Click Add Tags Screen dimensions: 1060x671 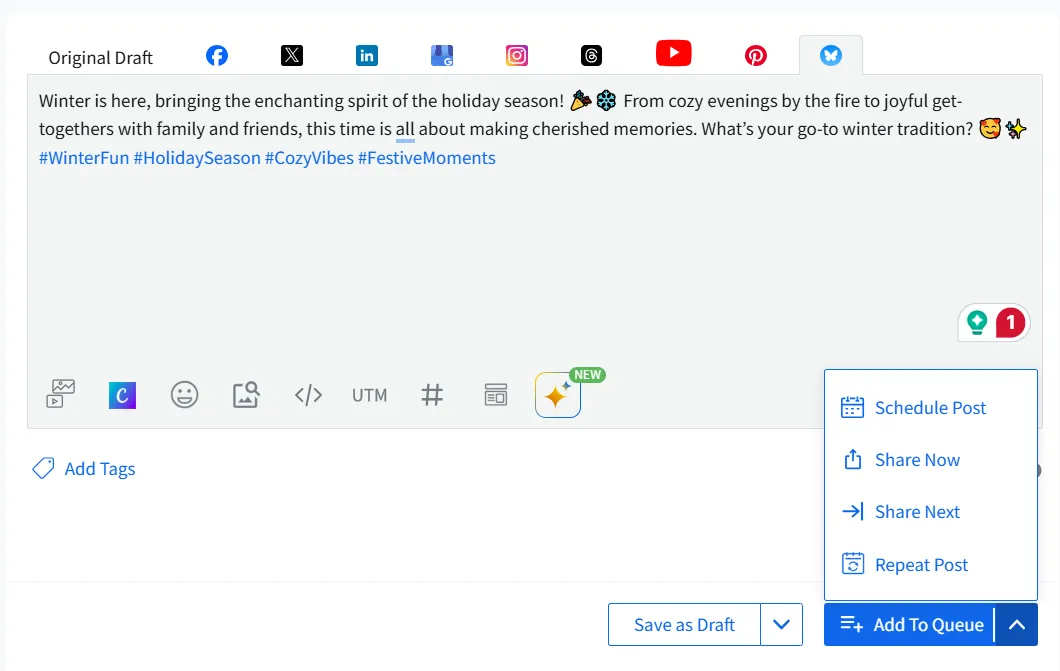[x=84, y=468]
